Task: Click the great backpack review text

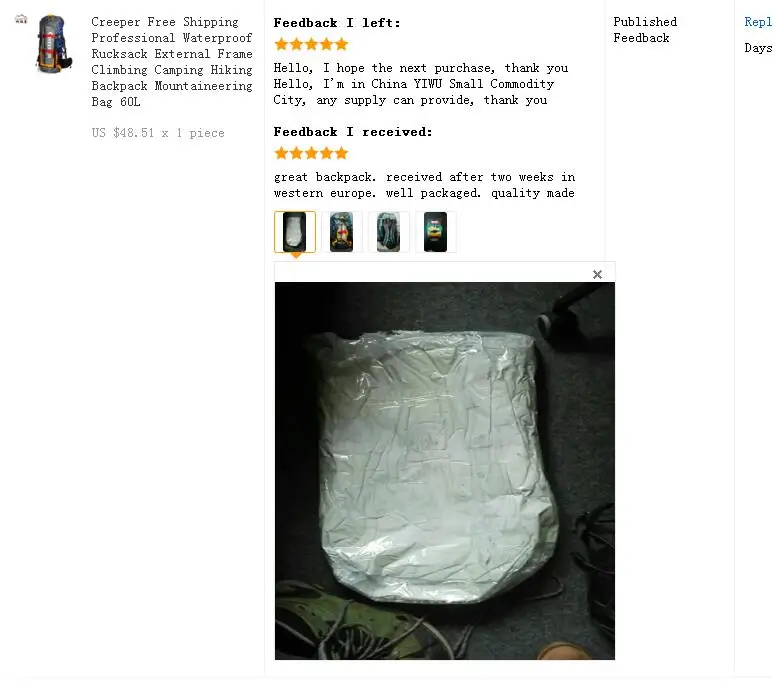Action: point(424,185)
